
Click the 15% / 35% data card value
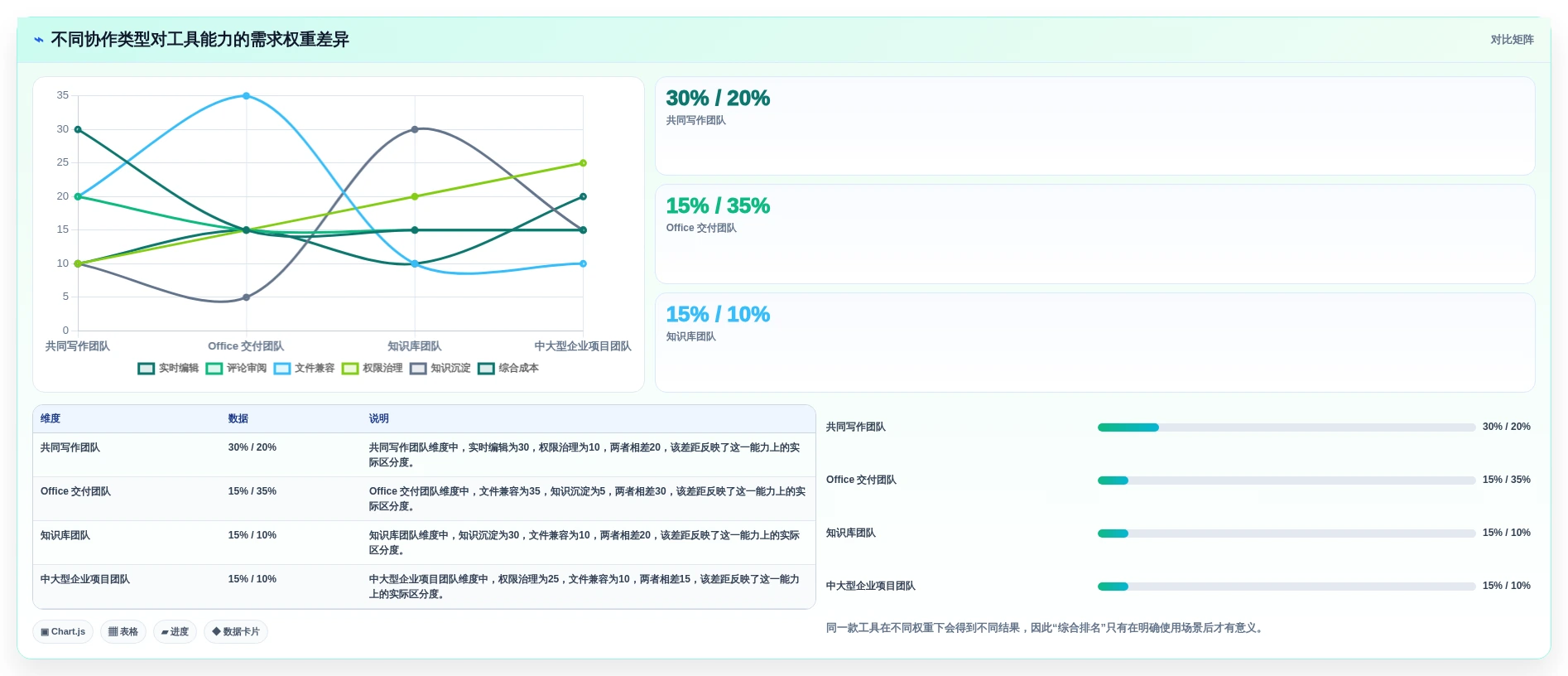coord(718,206)
